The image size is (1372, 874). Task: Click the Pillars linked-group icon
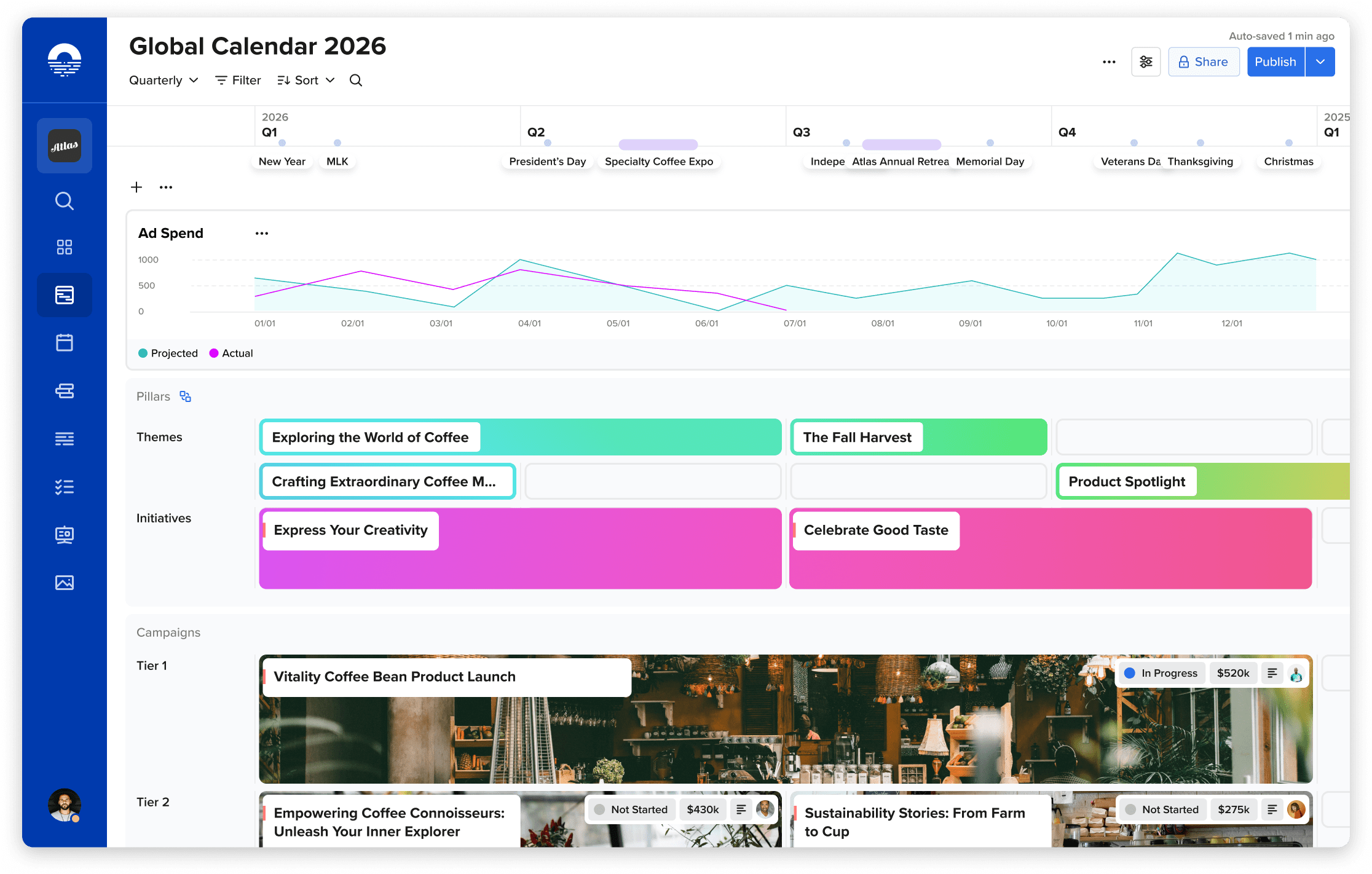coord(185,396)
